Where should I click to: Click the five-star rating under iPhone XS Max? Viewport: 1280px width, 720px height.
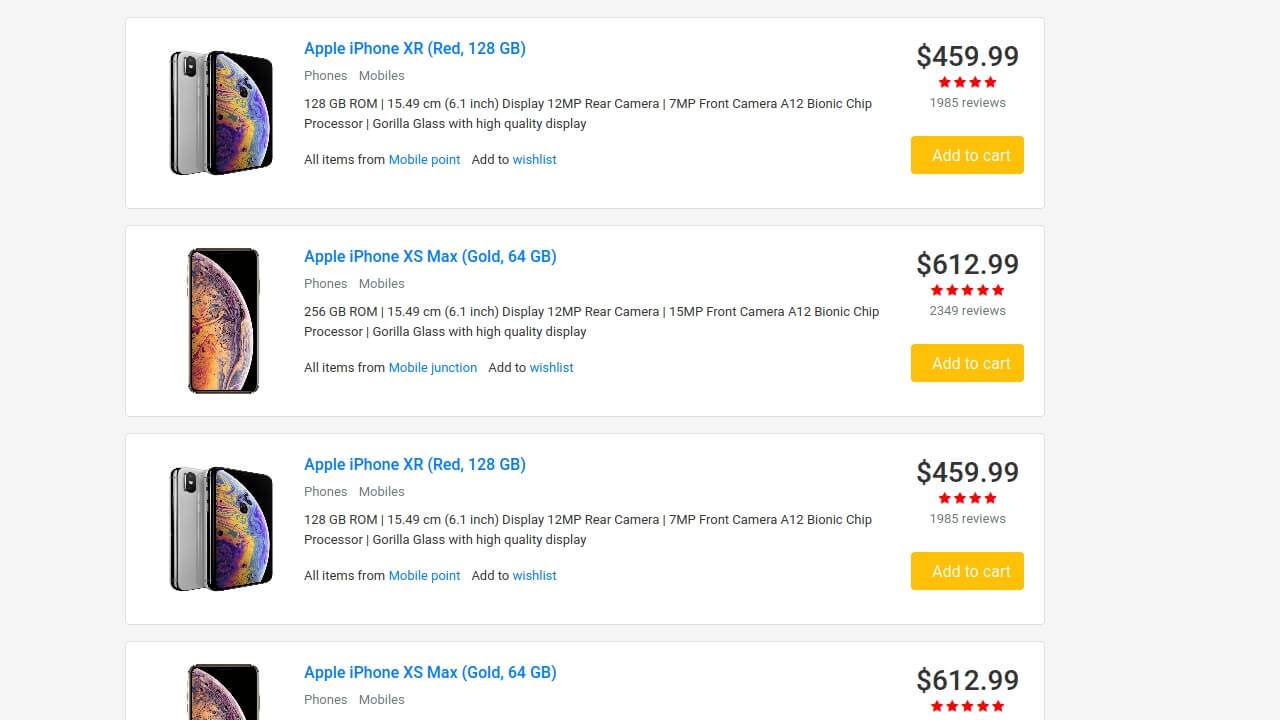(967, 290)
